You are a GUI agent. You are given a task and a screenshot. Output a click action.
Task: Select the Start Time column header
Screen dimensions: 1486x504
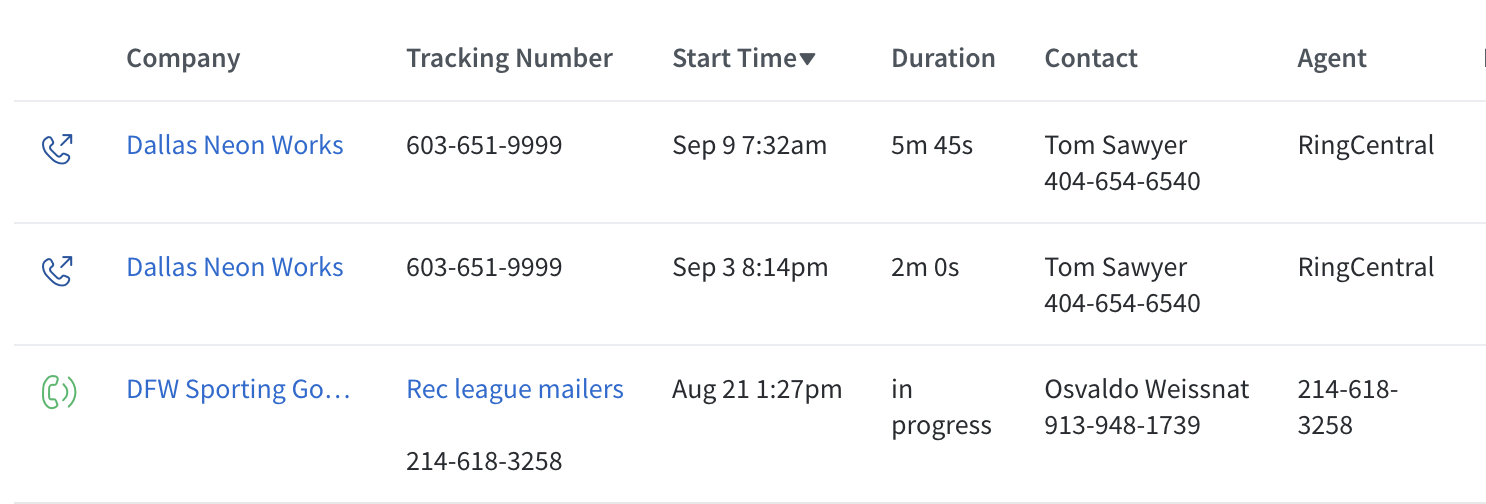click(735, 58)
